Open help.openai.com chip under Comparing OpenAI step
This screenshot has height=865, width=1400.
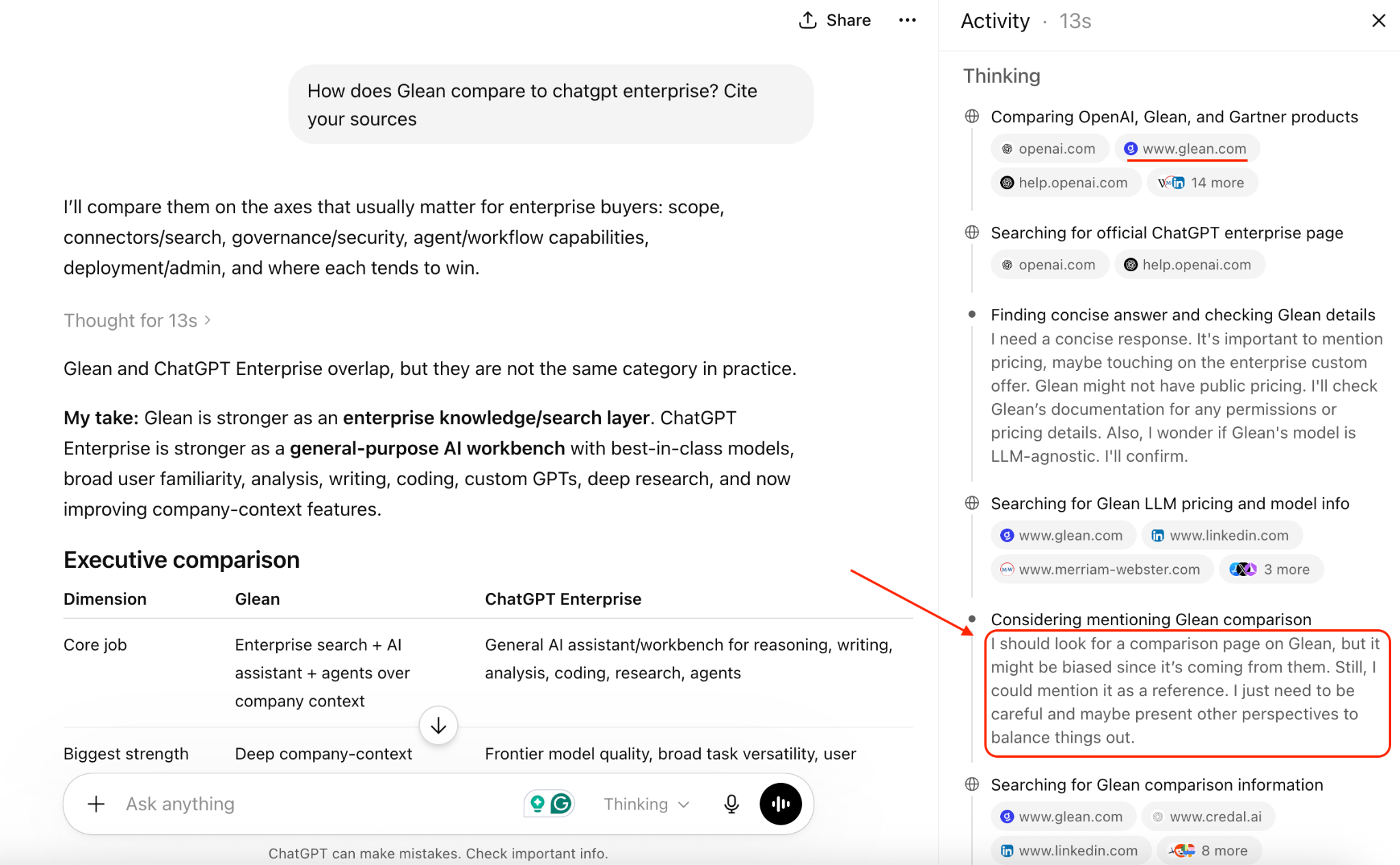[1066, 182]
